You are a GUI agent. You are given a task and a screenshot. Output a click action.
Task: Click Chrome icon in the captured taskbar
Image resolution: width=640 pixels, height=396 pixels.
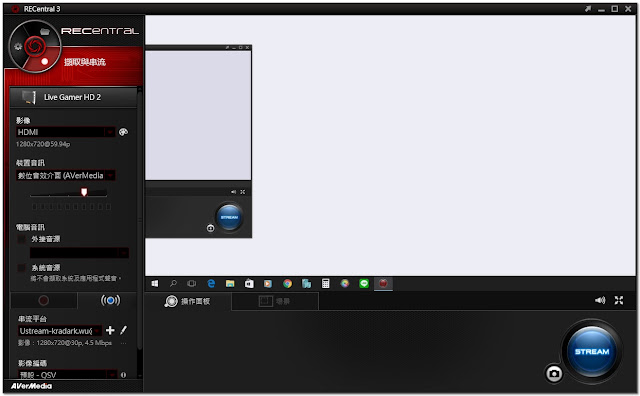tap(287, 283)
